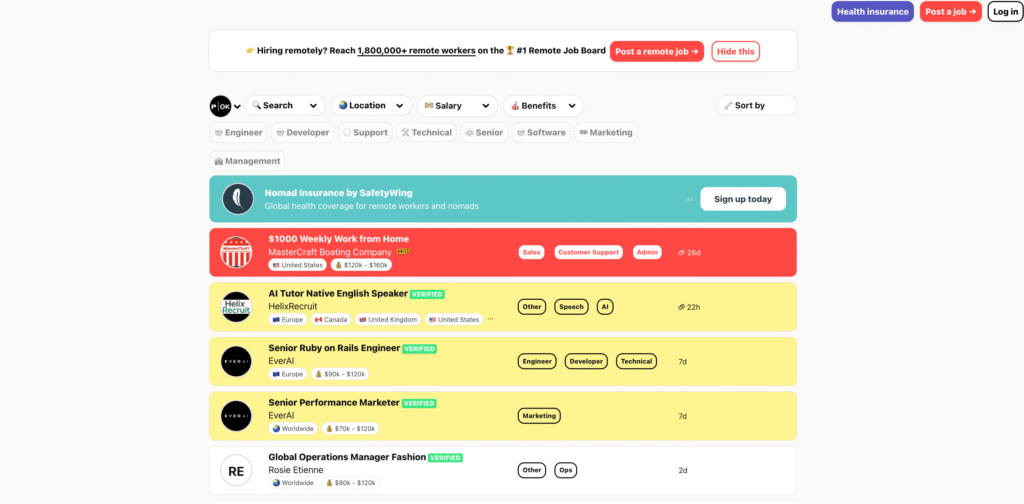Open the 1,800,000+ remote workers link
This screenshot has height=504, width=1024.
pyautogui.click(x=417, y=51)
